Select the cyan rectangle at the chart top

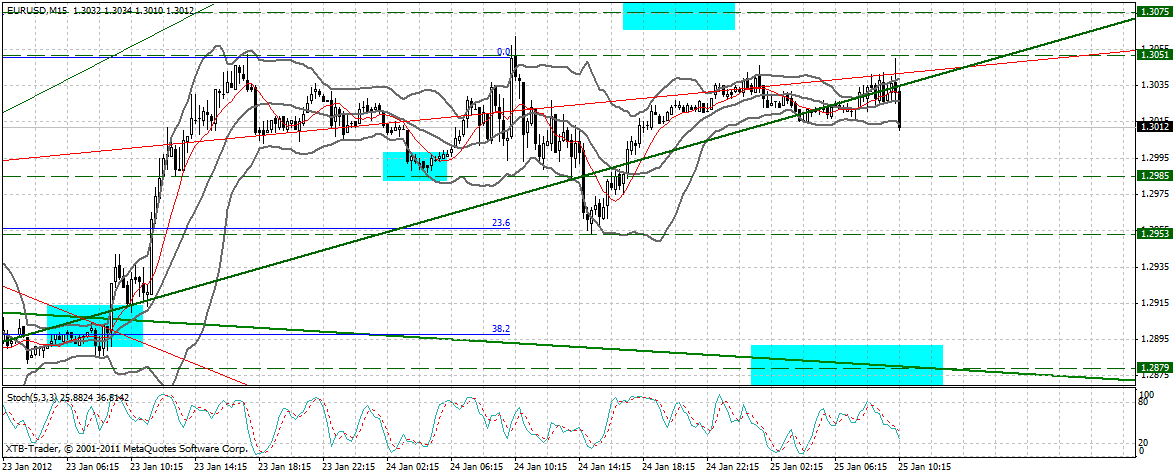coord(679,16)
